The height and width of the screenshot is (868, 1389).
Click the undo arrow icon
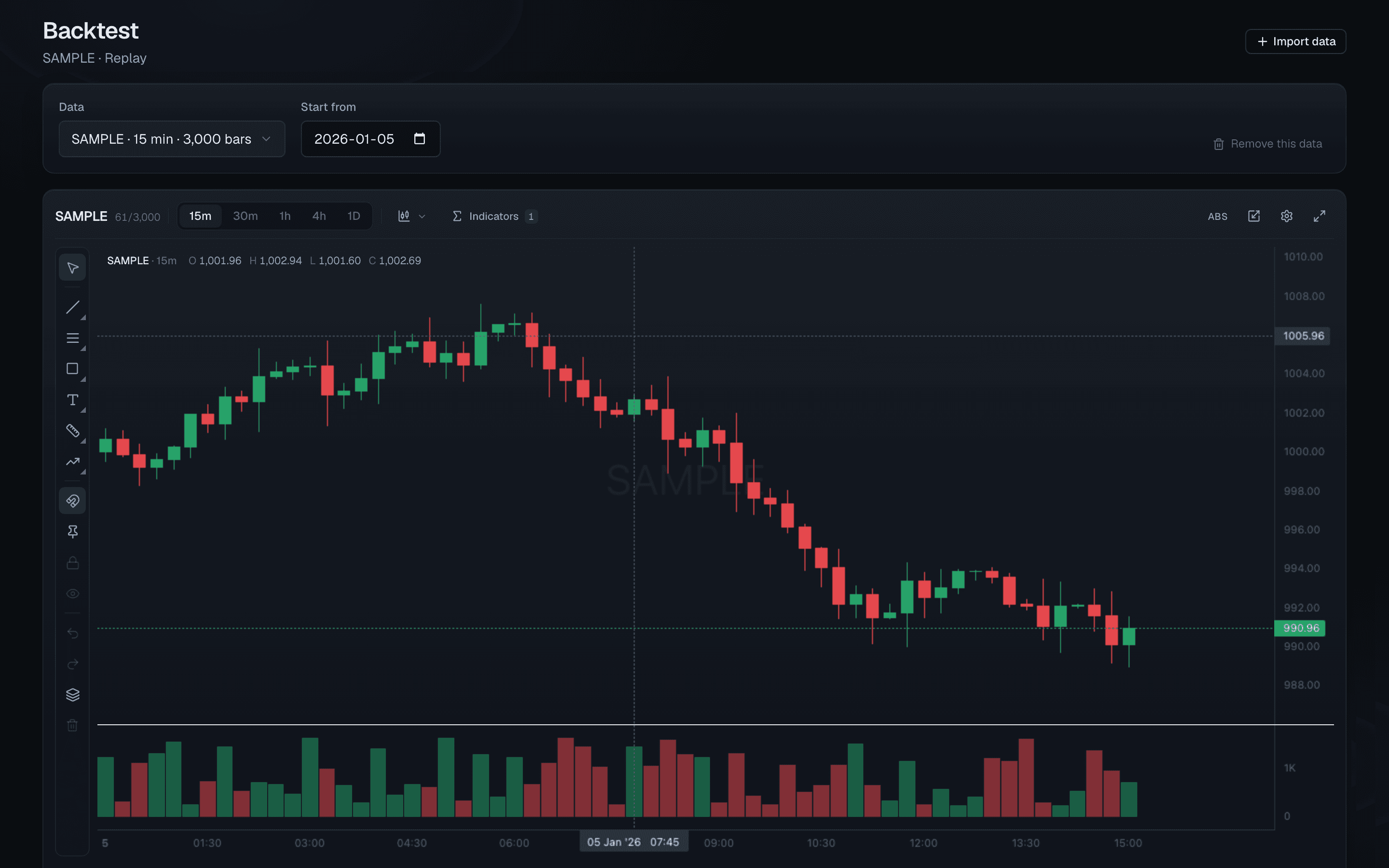click(x=72, y=633)
